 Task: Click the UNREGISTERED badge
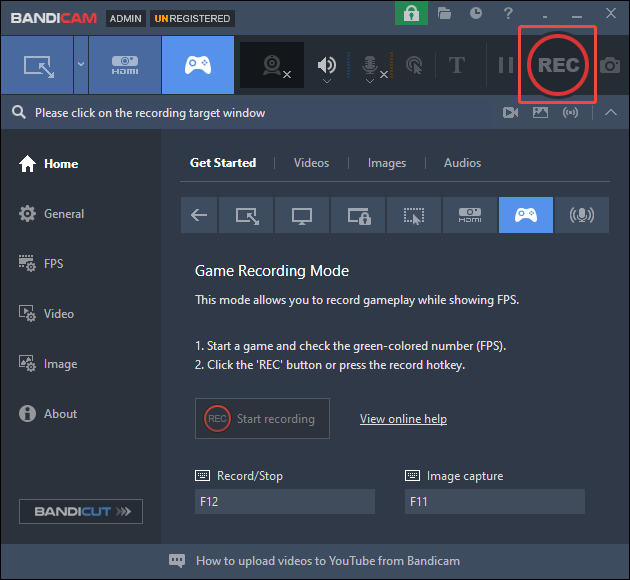[192, 18]
